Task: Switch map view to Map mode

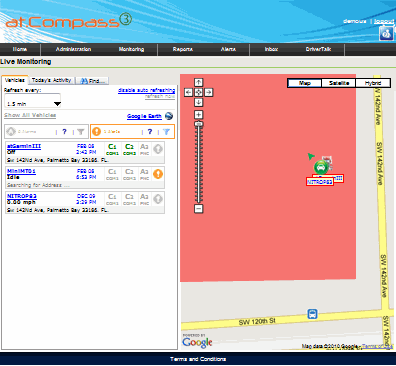Action: [305, 83]
